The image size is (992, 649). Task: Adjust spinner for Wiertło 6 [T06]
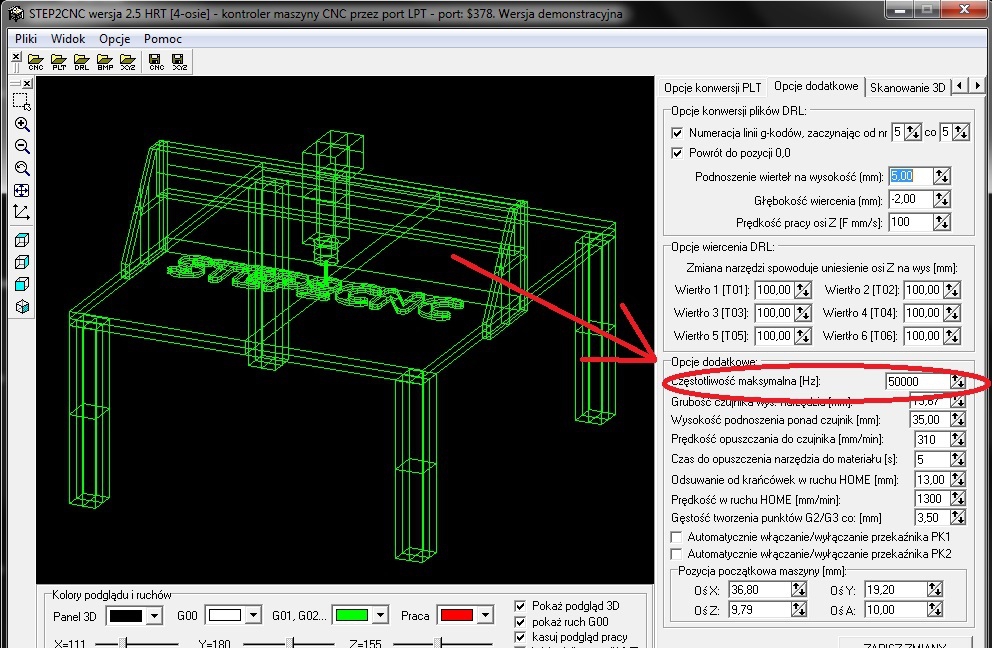[952, 336]
